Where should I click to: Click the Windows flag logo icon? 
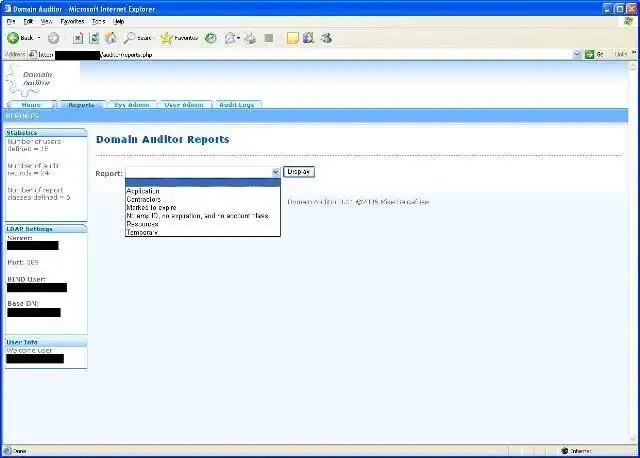[x=629, y=21]
